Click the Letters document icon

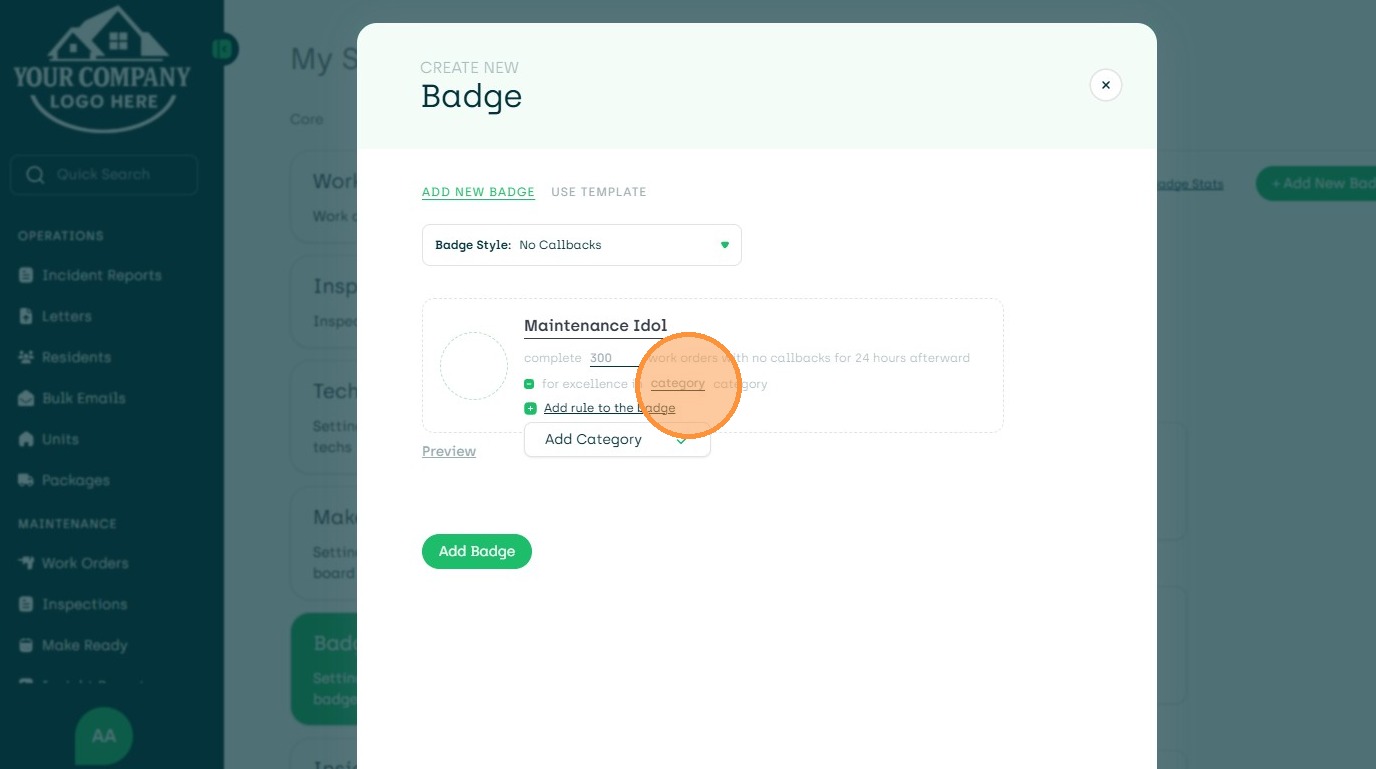coord(27,316)
